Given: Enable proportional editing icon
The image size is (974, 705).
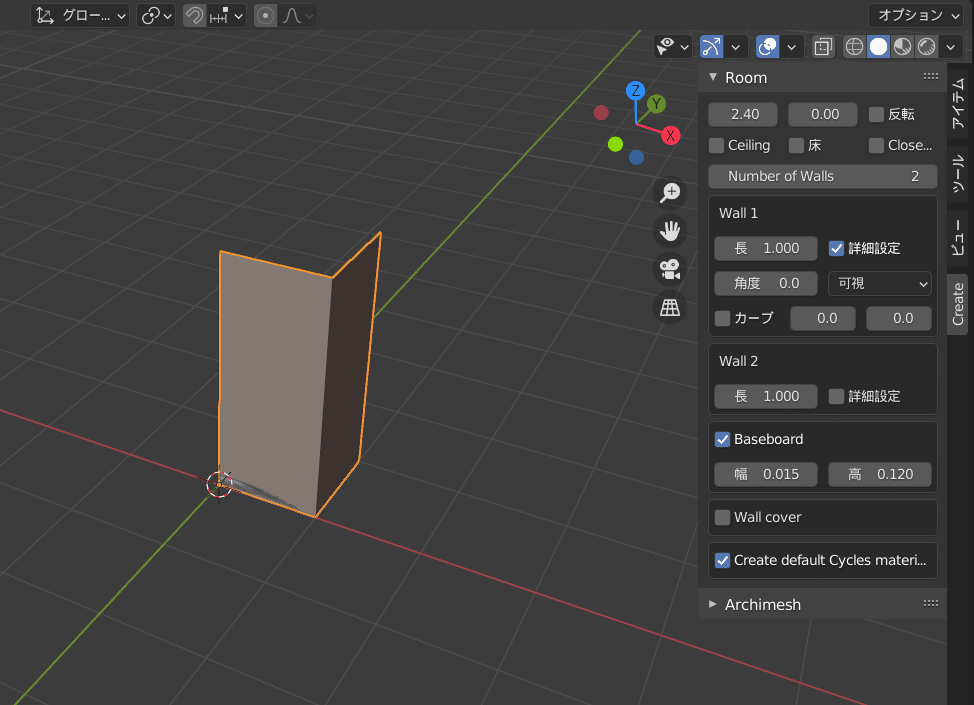Looking at the screenshot, I should [265, 16].
